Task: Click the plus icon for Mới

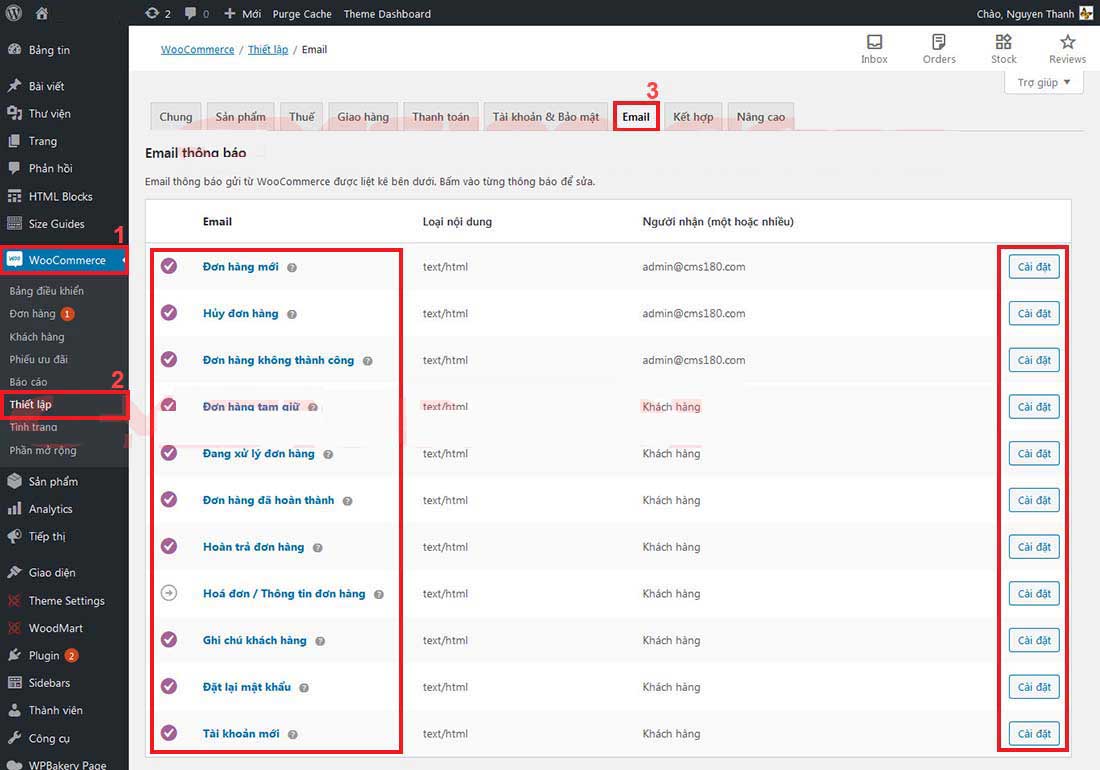Action: click(229, 13)
